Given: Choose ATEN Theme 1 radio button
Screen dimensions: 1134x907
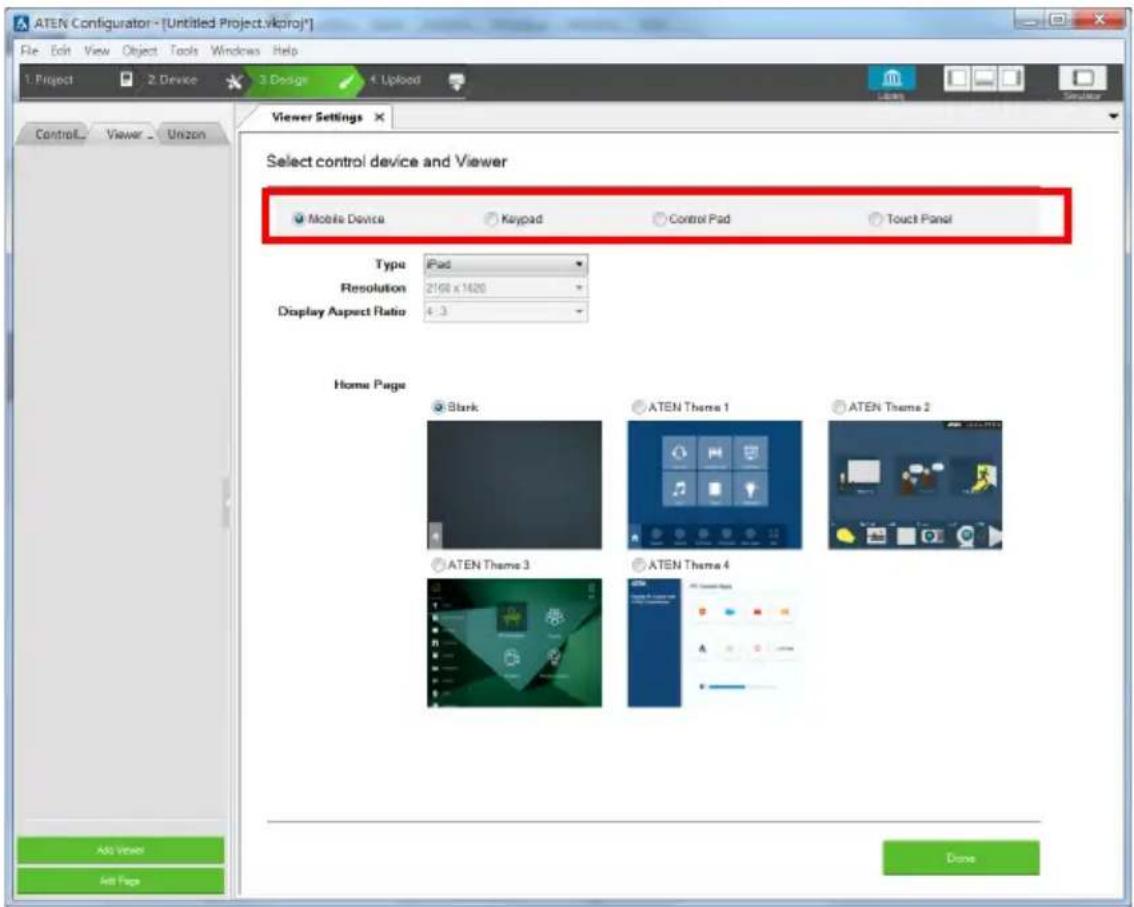Looking at the screenshot, I should point(638,407).
